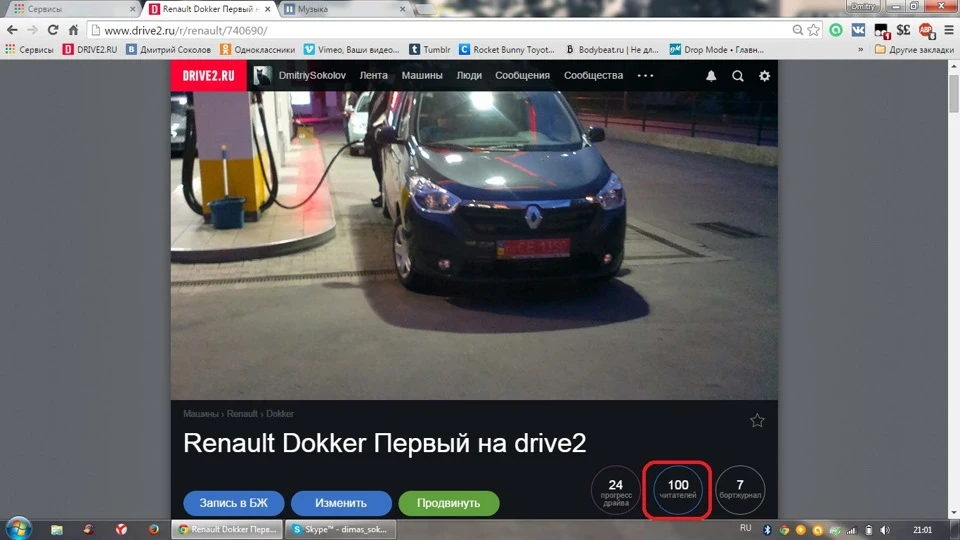Open the black extension with red badge
The image size is (960, 540).
tap(882, 31)
